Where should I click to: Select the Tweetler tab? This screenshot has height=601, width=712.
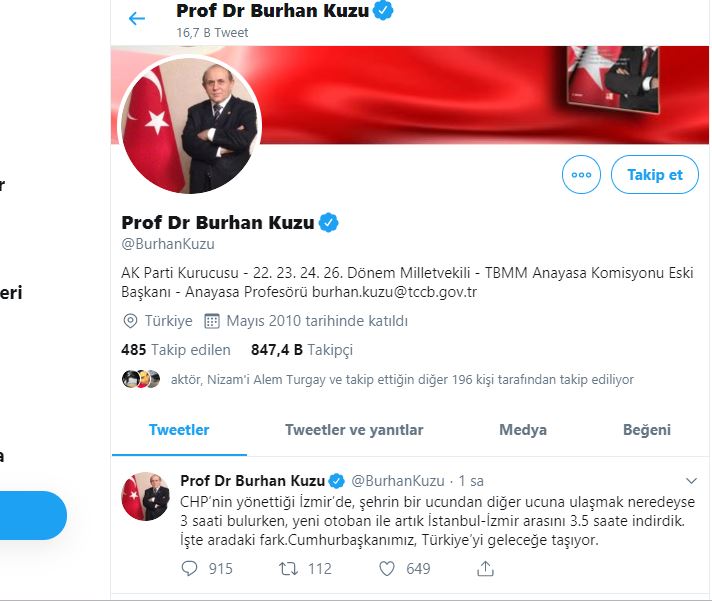179,429
